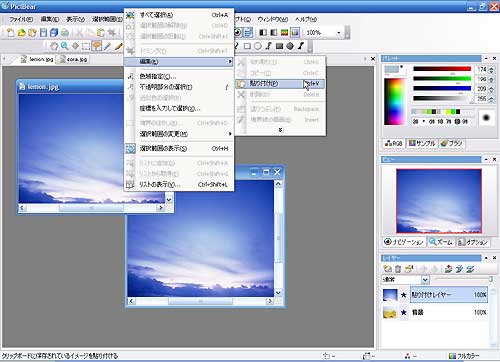The height and width of the screenshot is (362, 500).
Task: Switch to lemon.jpg document tab
Action: tap(37, 59)
